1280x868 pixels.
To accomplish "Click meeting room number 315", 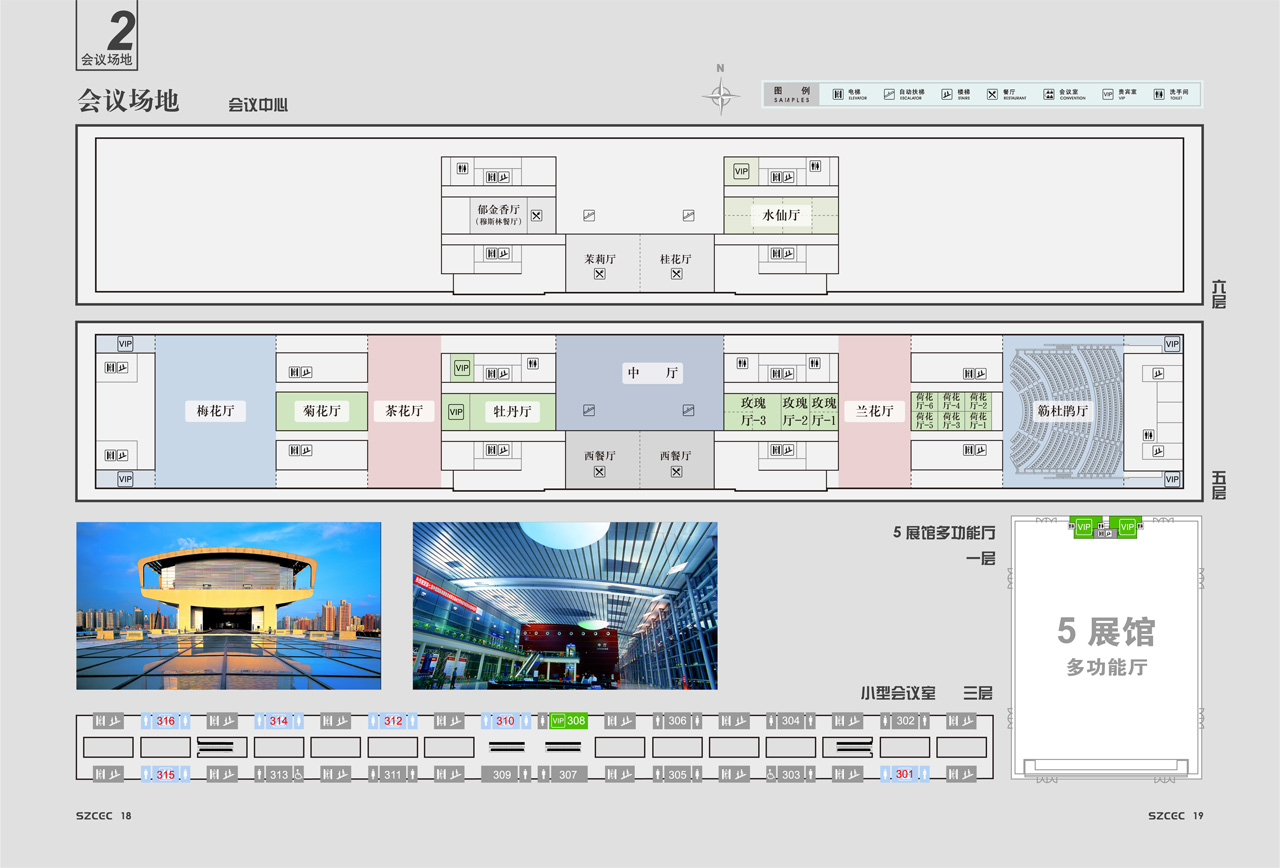I will [x=166, y=774].
